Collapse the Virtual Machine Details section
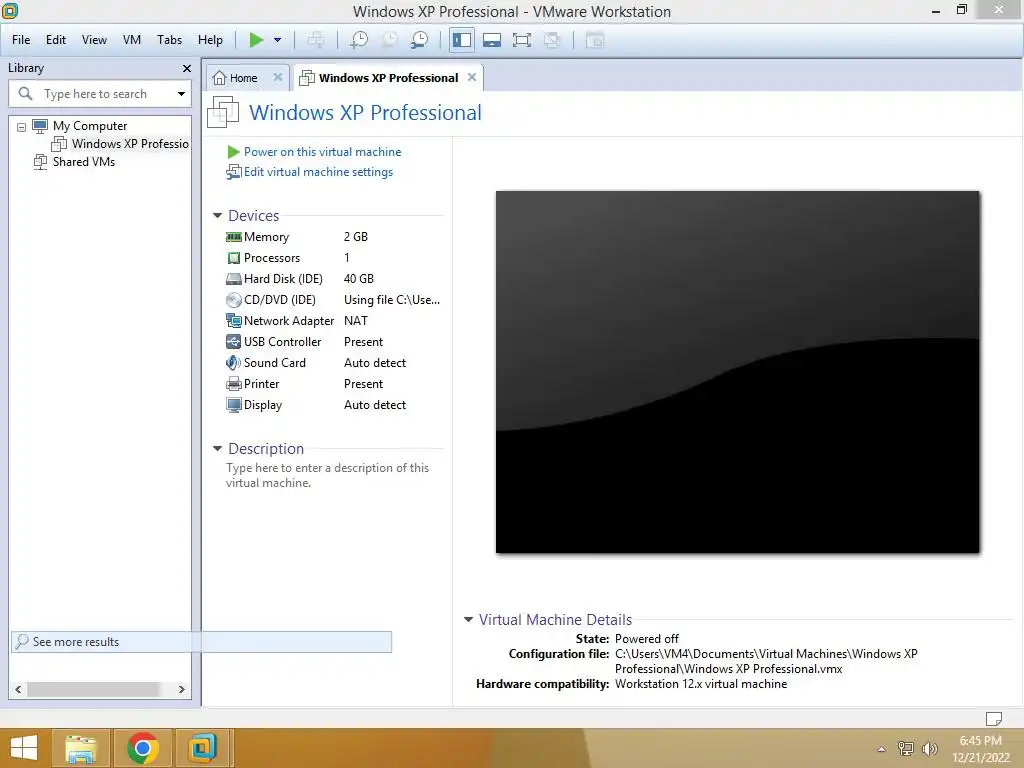This screenshot has width=1024, height=768. pyautogui.click(x=468, y=620)
